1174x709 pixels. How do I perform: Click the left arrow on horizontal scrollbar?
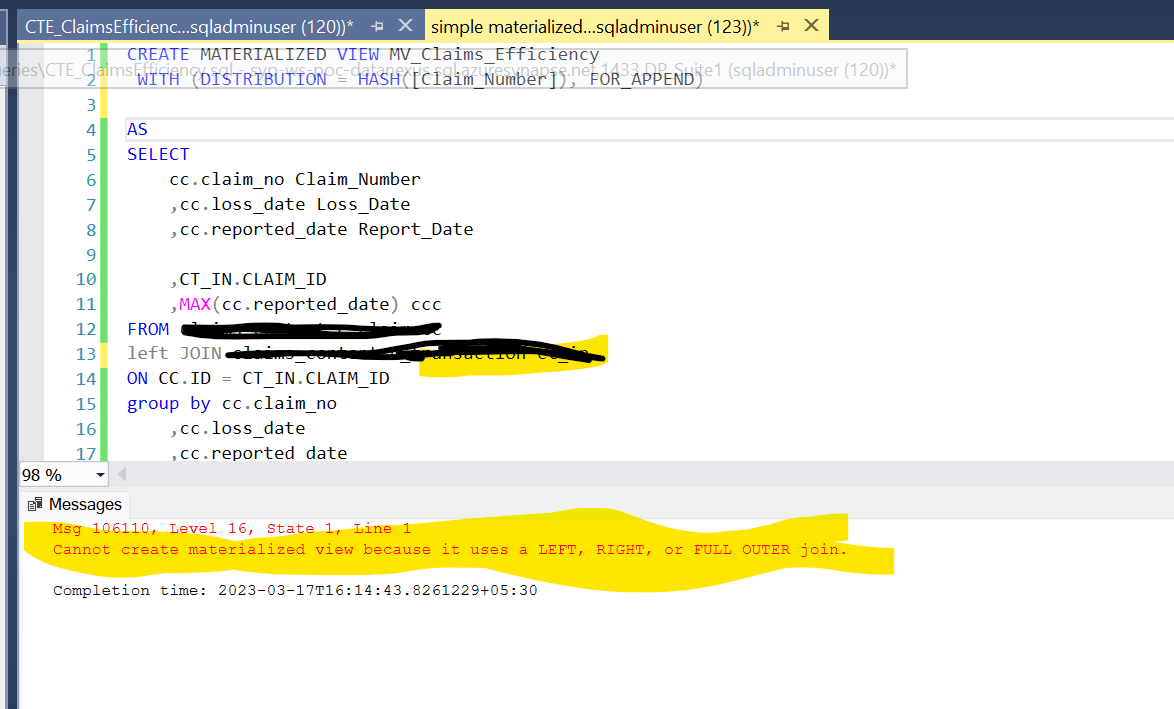coord(120,474)
